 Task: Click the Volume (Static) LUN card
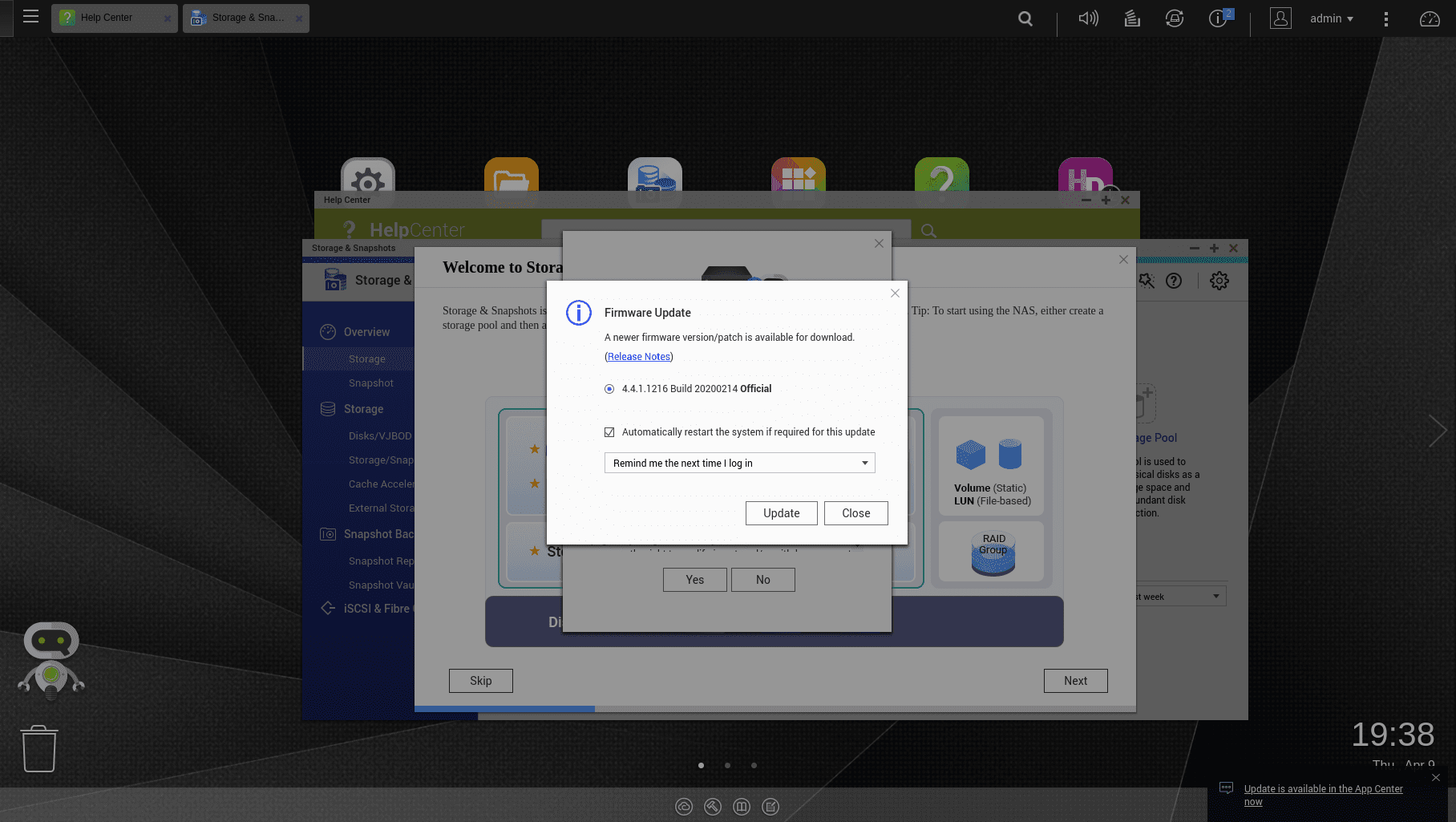pyautogui.click(x=991, y=464)
